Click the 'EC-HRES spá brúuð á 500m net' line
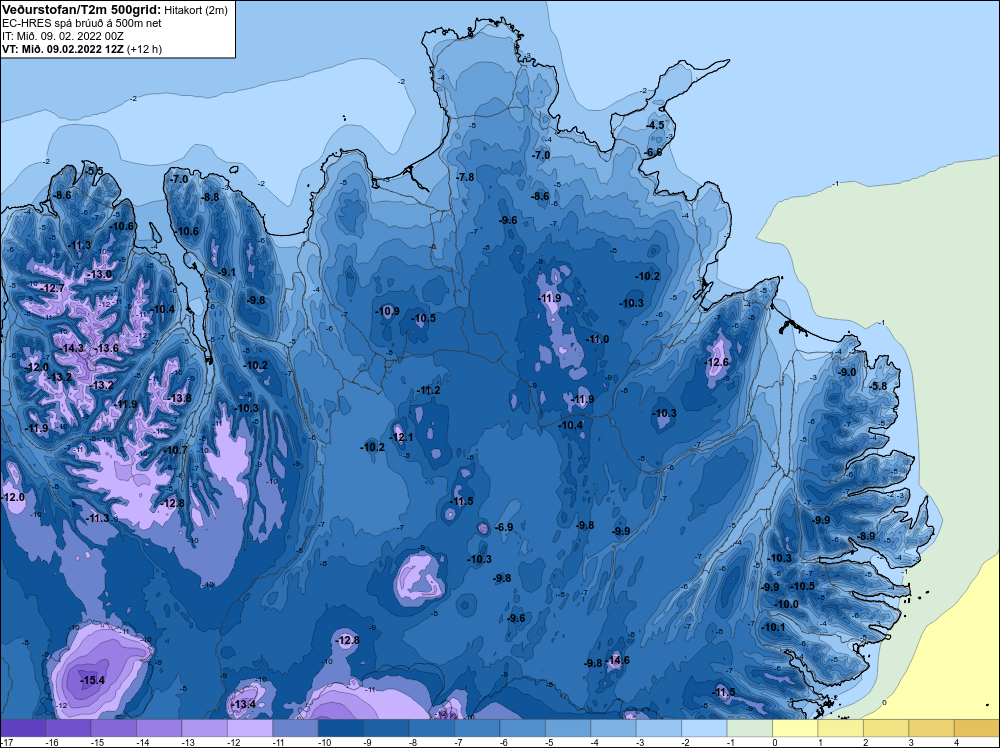1000x748 pixels. [82, 23]
